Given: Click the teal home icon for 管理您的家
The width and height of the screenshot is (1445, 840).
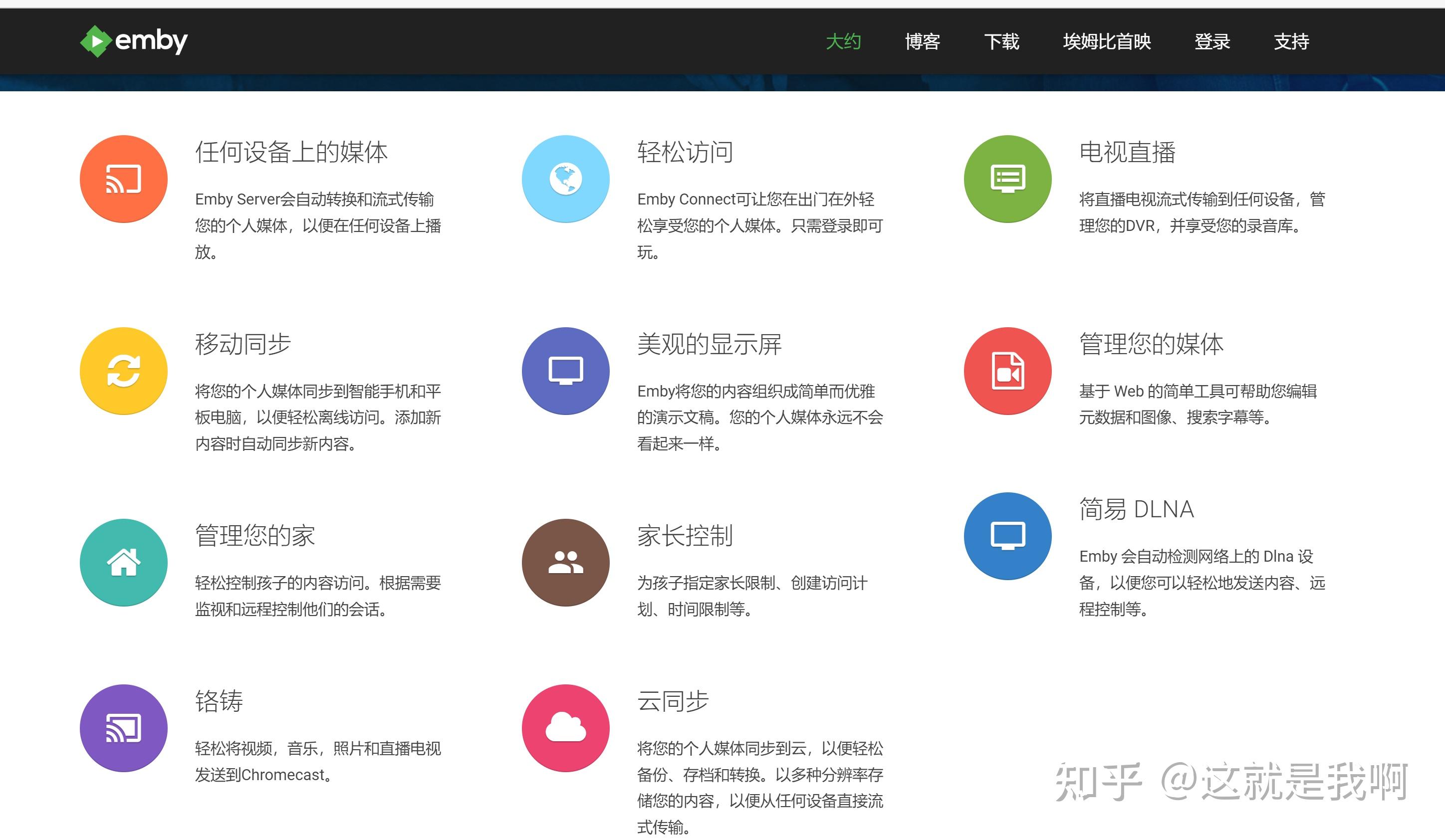Looking at the screenshot, I should 123,563.
